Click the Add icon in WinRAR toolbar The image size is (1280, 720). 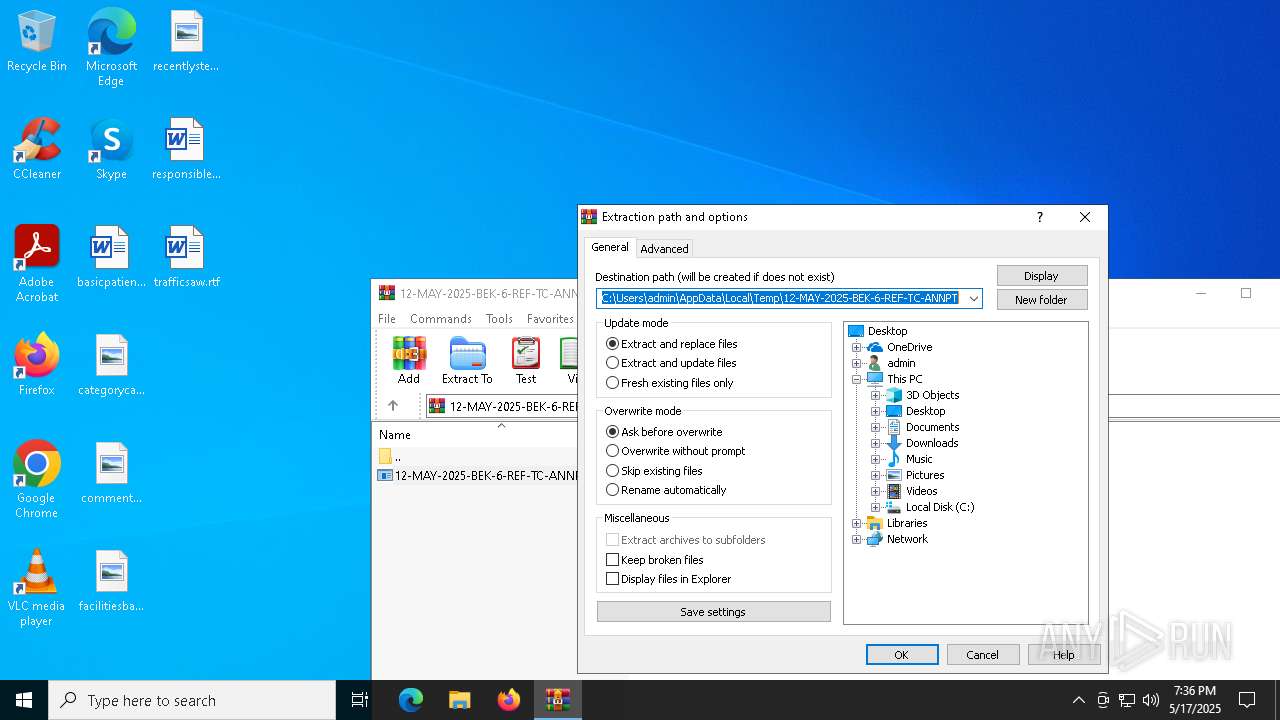pyautogui.click(x=409, y=360)
